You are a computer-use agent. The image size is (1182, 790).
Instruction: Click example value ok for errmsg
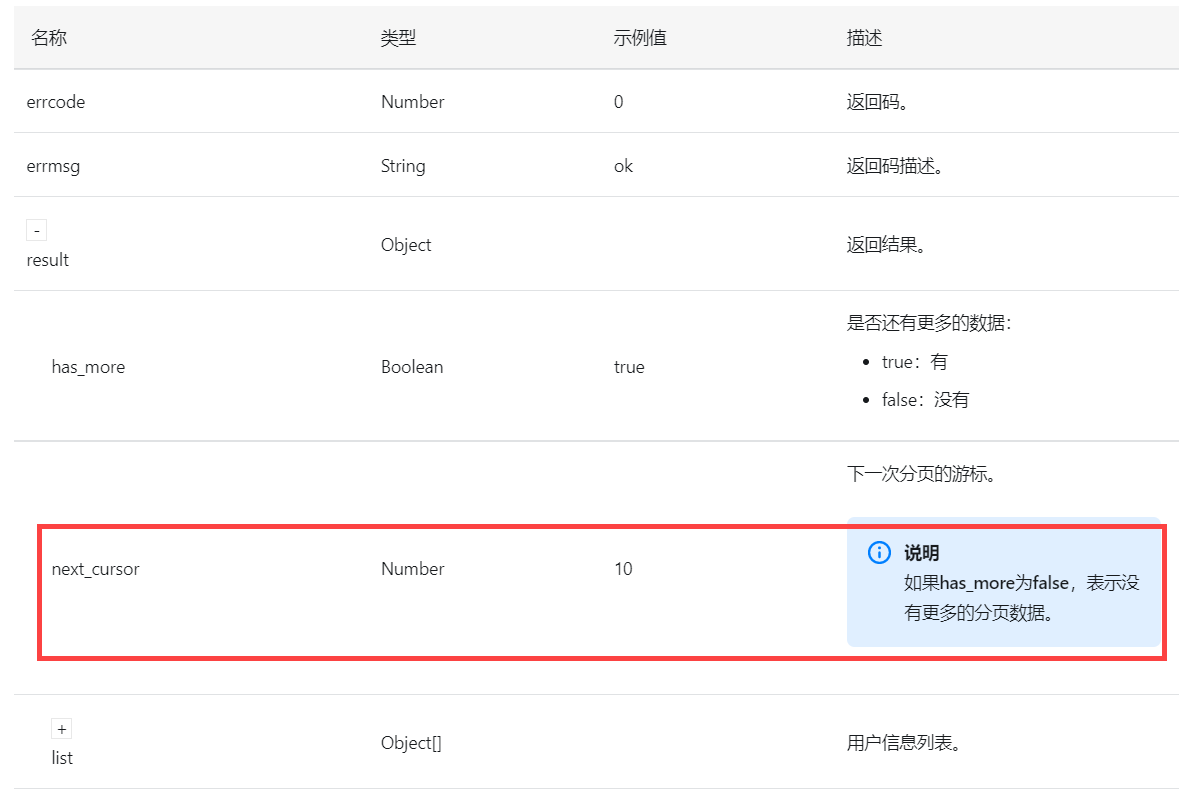(623, 166)
